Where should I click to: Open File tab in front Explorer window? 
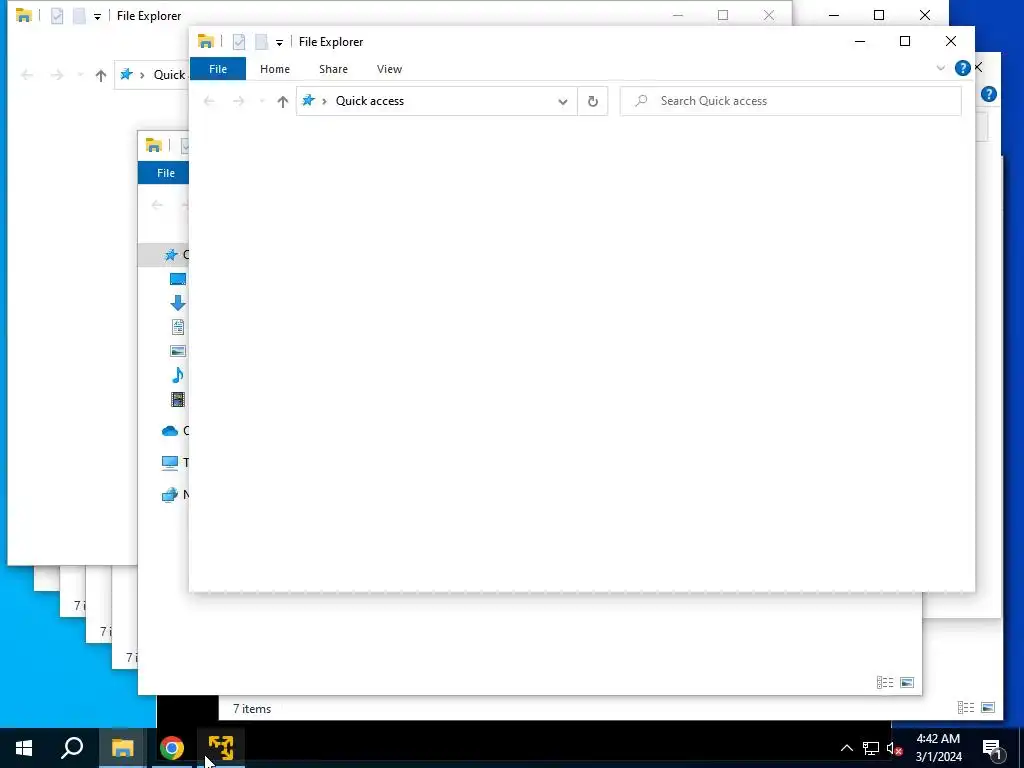pos(218,69)
